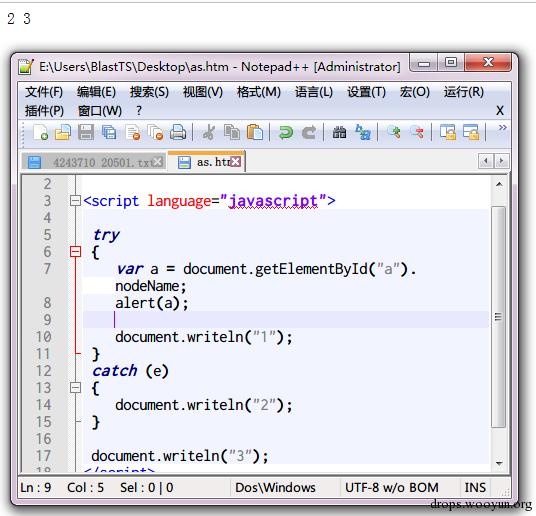
Task: Click the vertical scrollbar down arrow
Action: click(x=499, y=463)
